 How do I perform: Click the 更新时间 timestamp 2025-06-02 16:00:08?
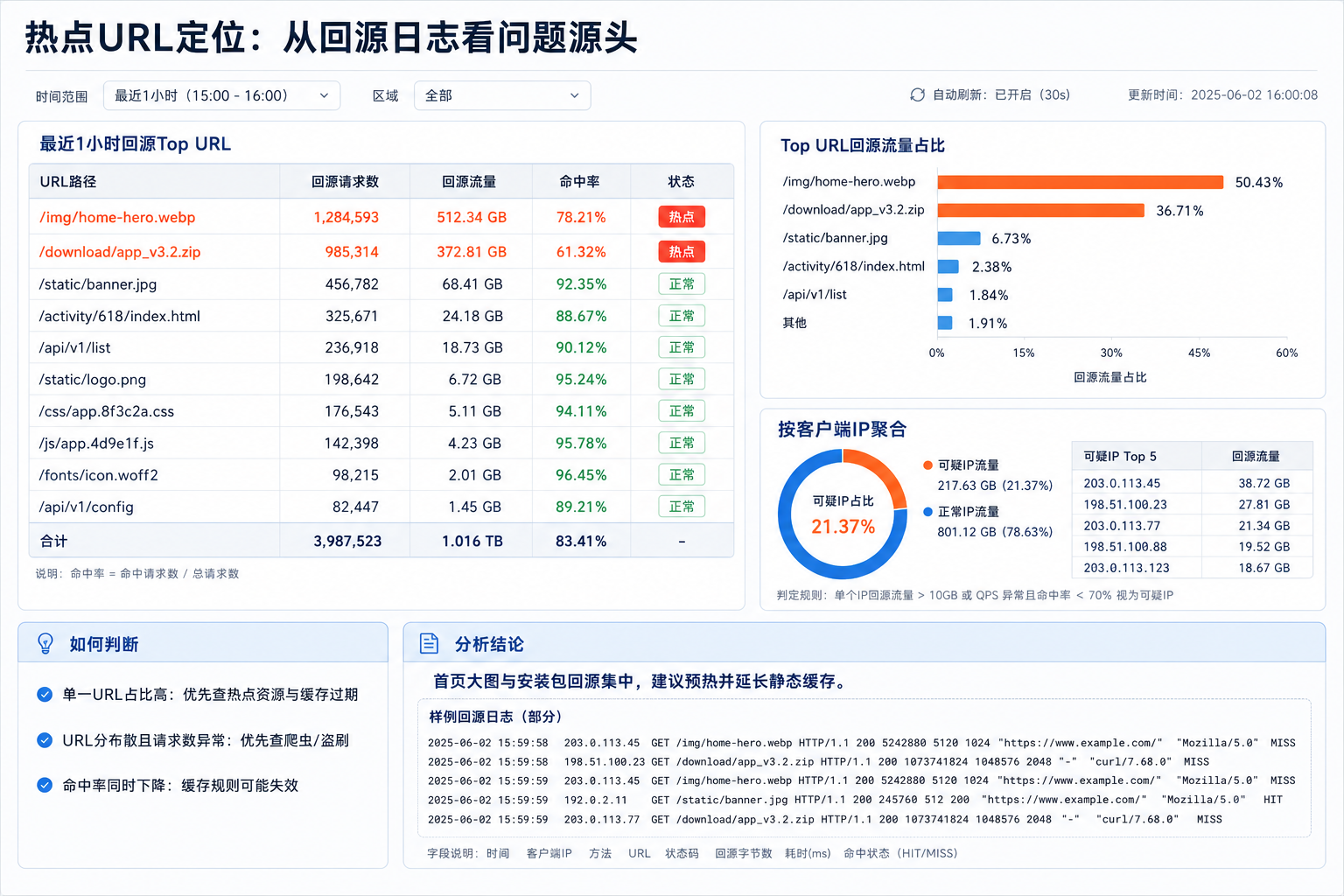tap(1222, 94)
